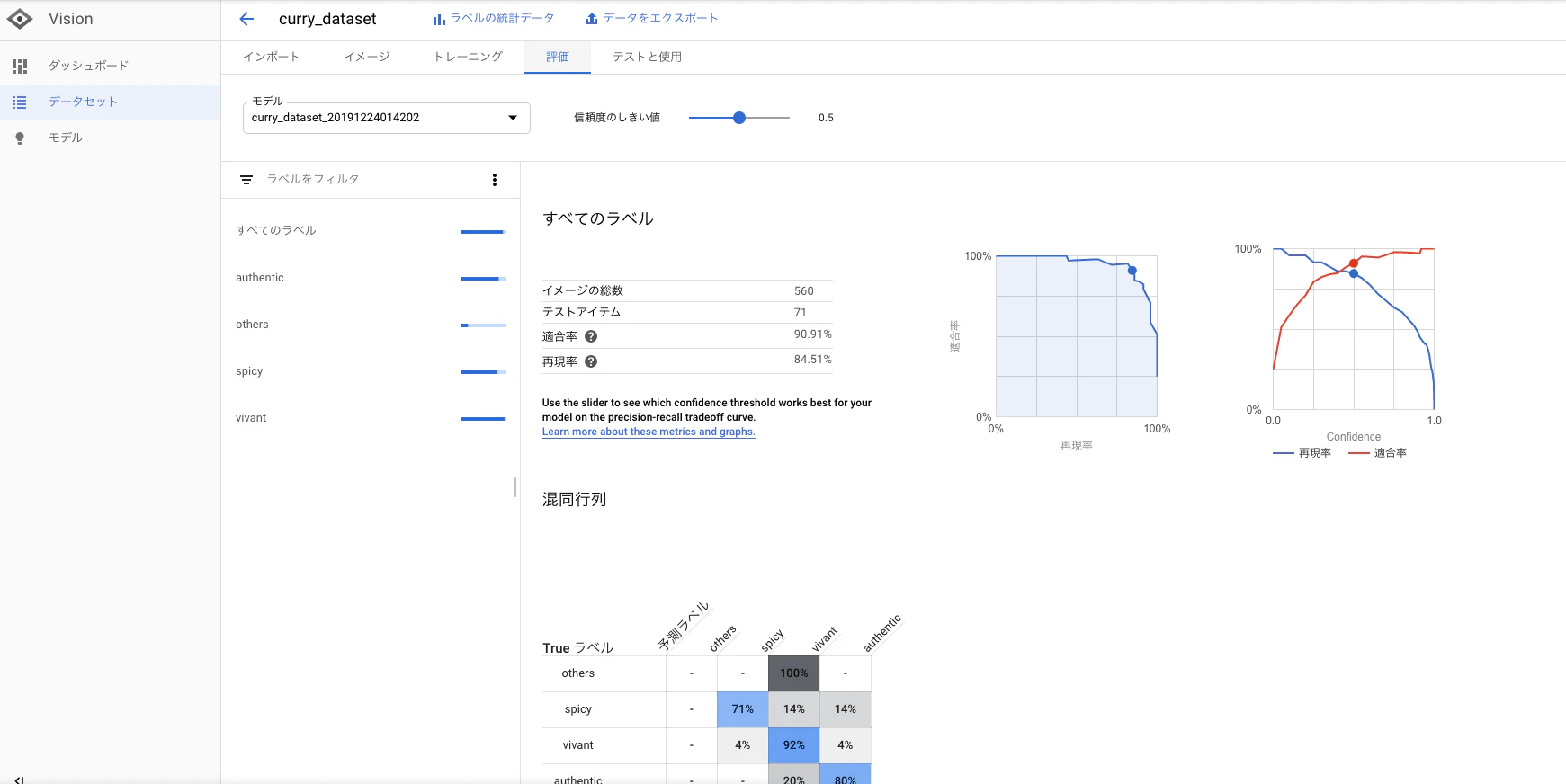Select the spicy label
Viewport: 1566px width, 784px height.
point(371,371)
